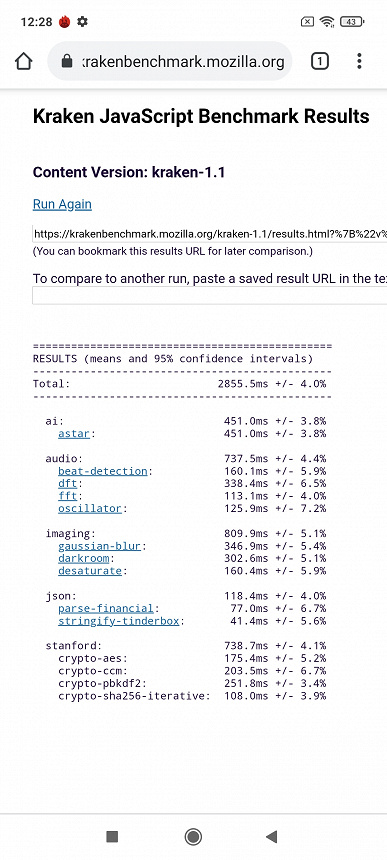Viewport: 387px width, 860px height.
Task: Open the darkroom imaging link
Action: [83, 558]
